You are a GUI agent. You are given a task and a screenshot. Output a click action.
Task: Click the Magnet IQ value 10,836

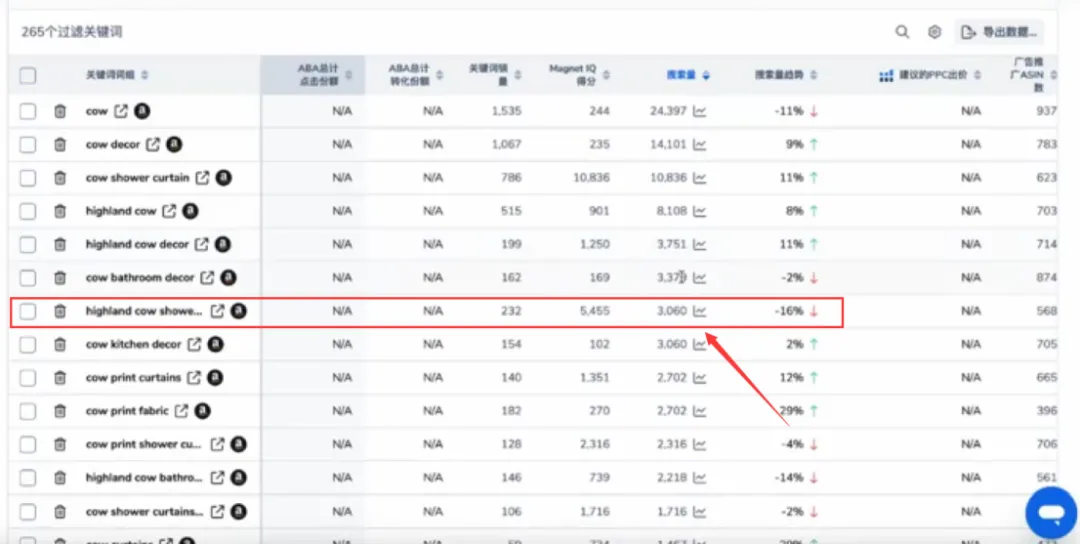point(591,178)
